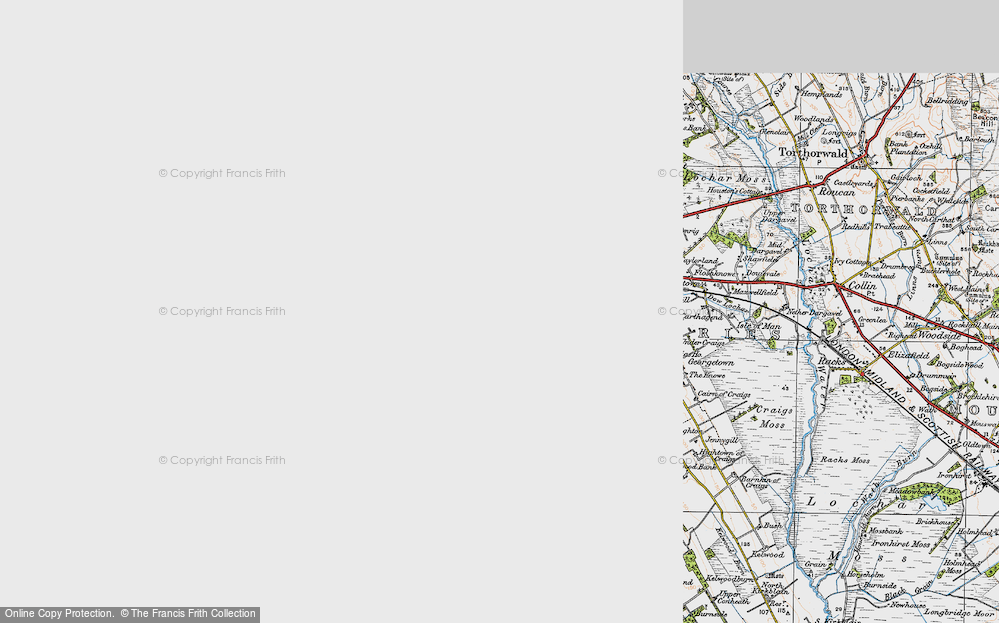The height and width of the screenshot is (623, 999).
Task: Click the Upper Conheath label
Action: pyautogui.click(x=734, y=598)
